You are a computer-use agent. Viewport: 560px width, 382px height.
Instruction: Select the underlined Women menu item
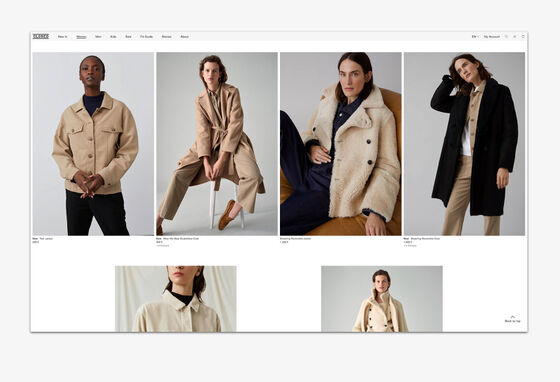coord(81,37)
